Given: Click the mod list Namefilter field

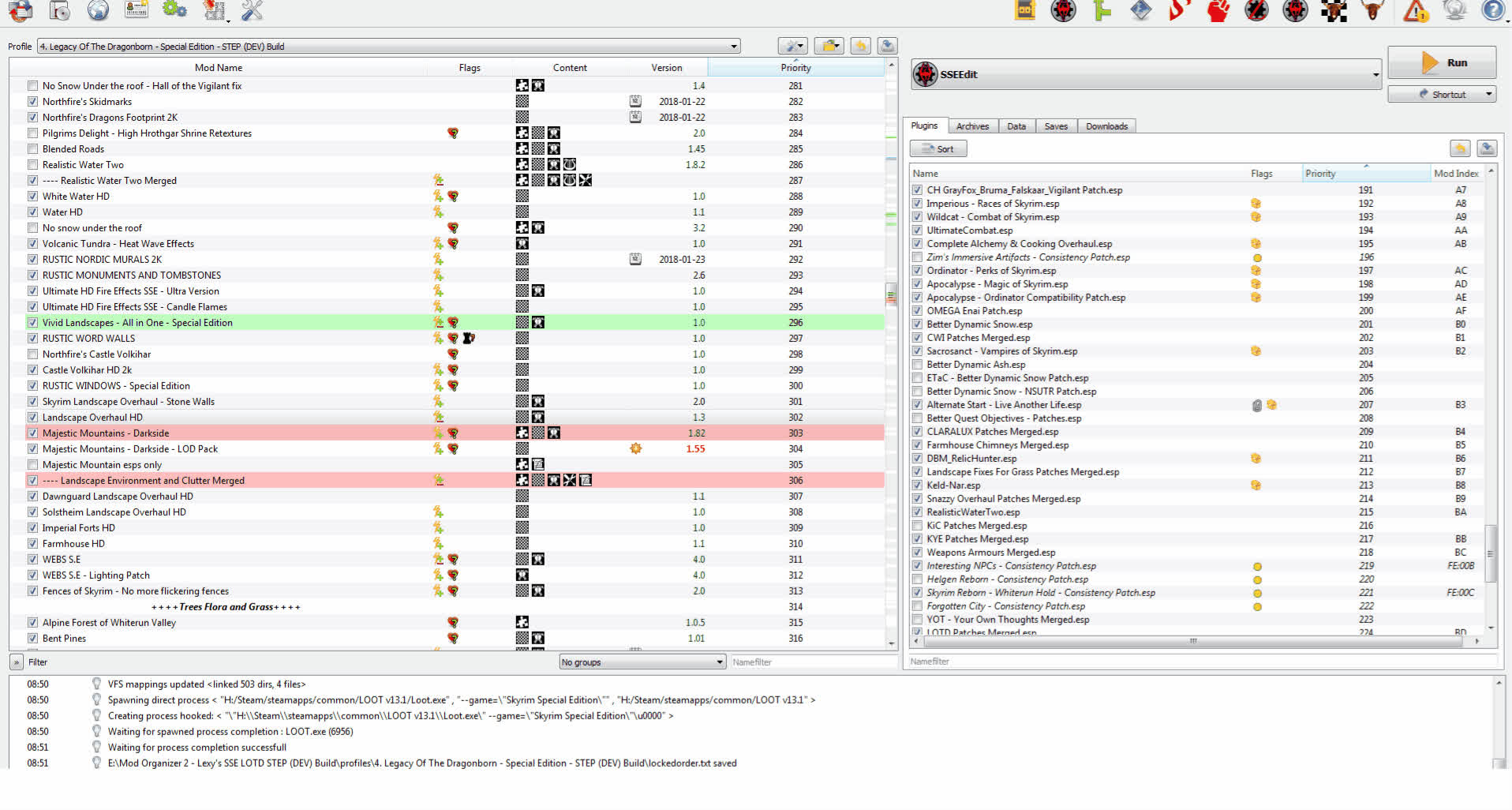Looking at the screenshot, I should click(813, 662).
